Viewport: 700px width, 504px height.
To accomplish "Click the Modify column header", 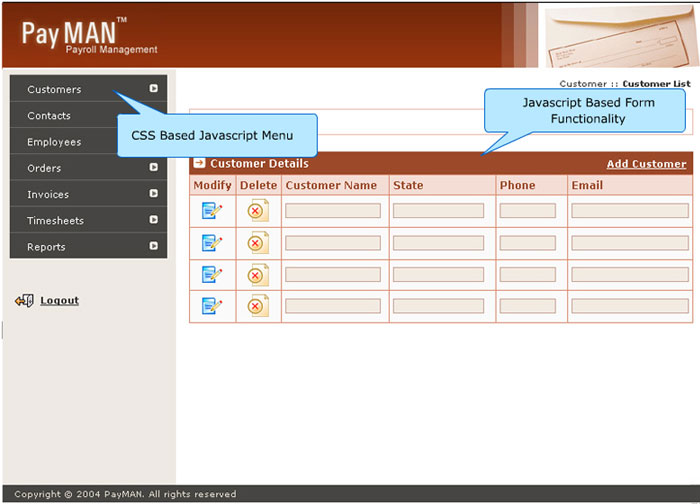I will tap(212, 185).
